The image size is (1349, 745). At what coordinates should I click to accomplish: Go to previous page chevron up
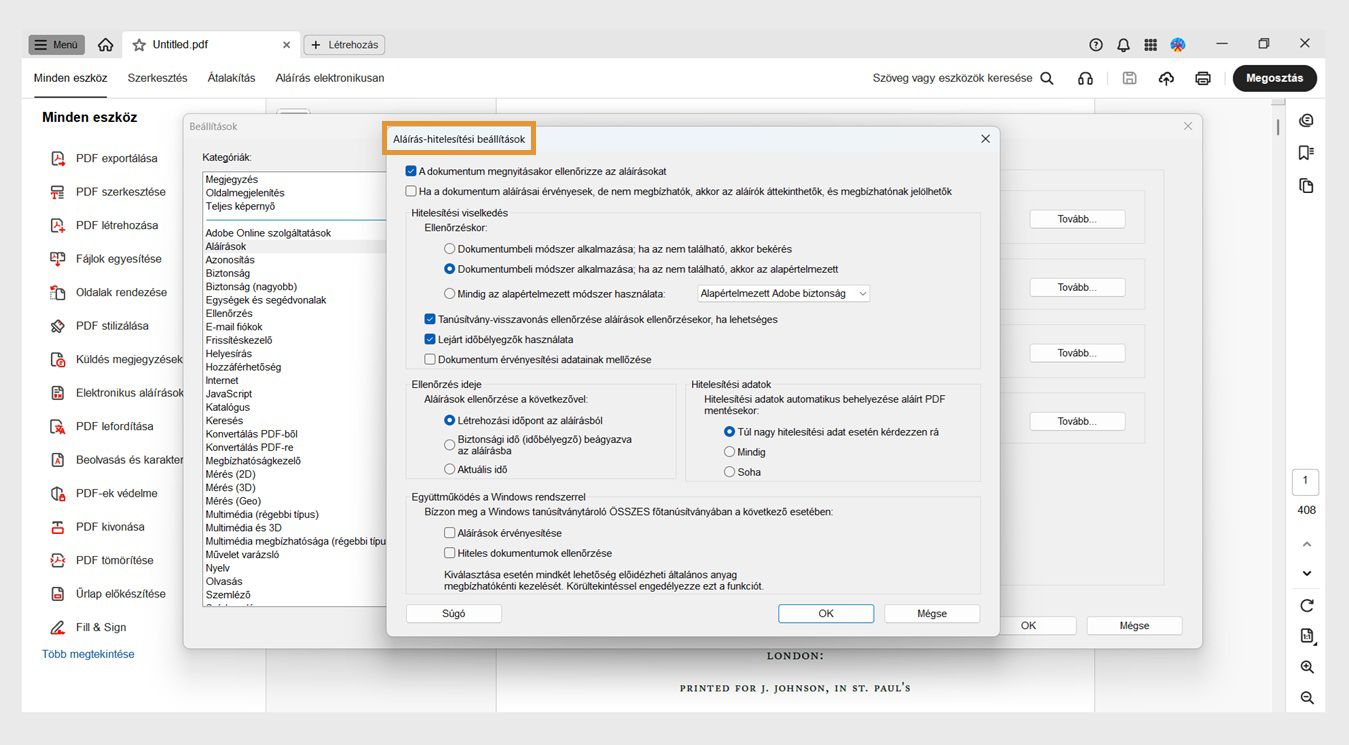click(1306, 544)
